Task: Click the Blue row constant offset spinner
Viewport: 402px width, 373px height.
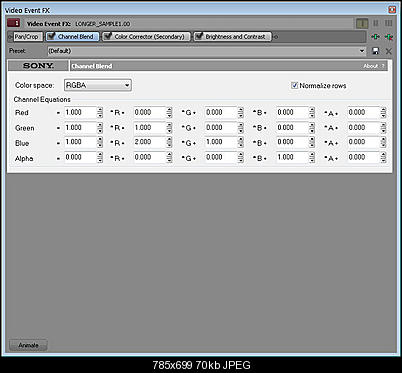Action: (383, 142)
